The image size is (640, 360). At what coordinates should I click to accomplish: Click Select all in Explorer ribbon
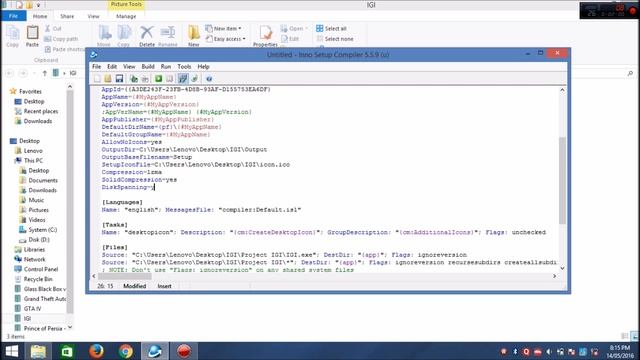click(331, 28)
